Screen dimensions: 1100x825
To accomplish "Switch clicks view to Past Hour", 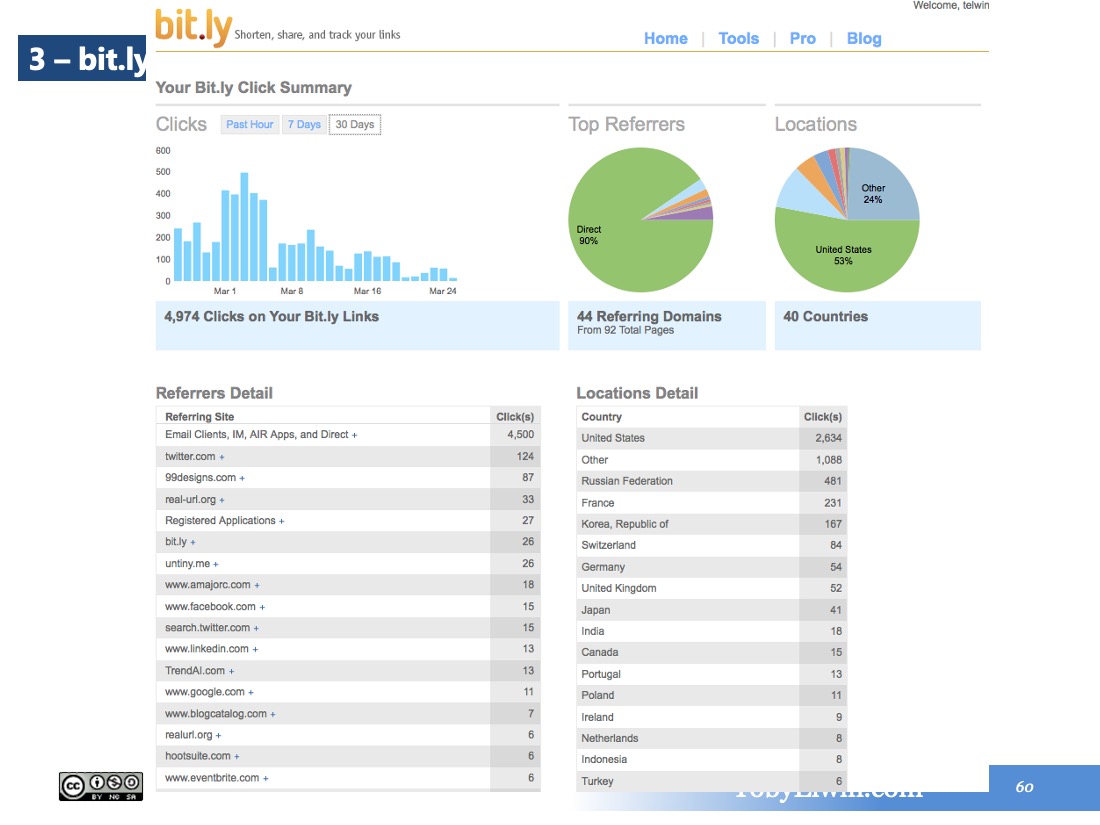I will click(250, 124).
